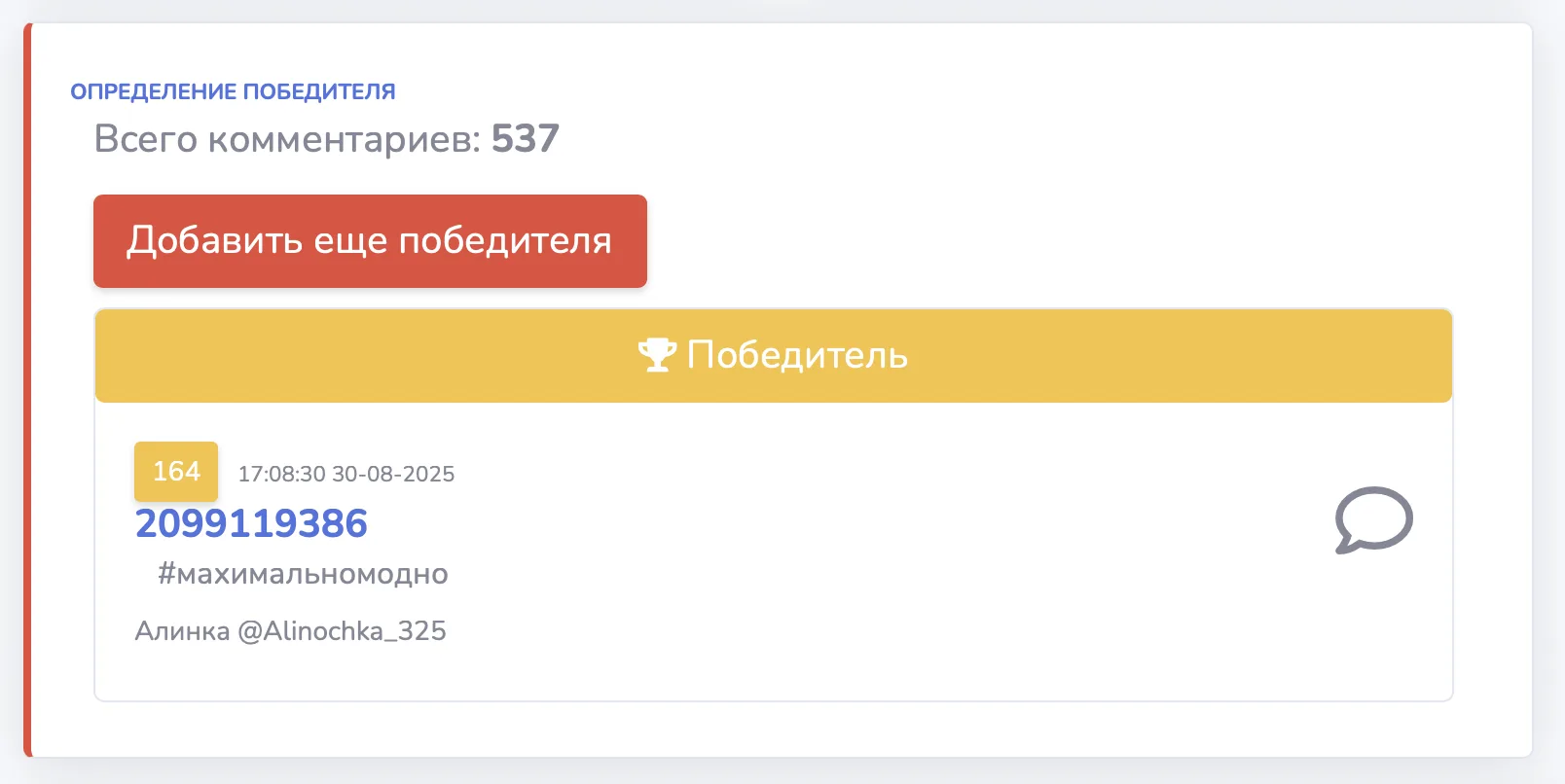Open the winner ID link 2099119386
This screenshot has width=1565, height=784.
(251, 523)
